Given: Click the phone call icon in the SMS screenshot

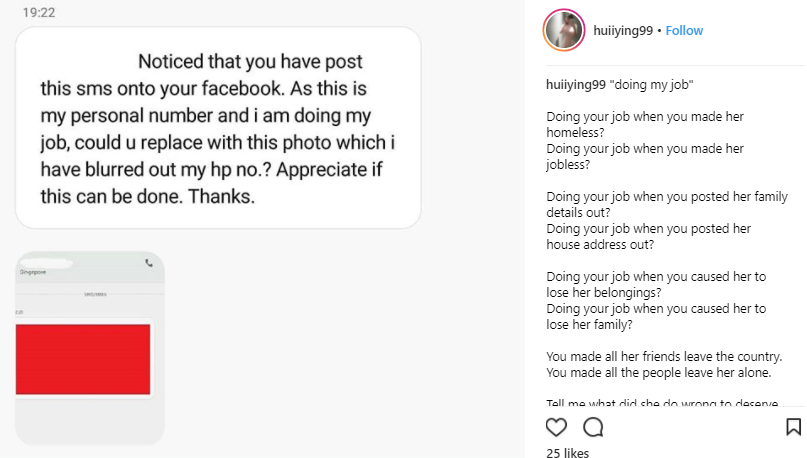Looking at the screenshot, I should tap(149, 263).
